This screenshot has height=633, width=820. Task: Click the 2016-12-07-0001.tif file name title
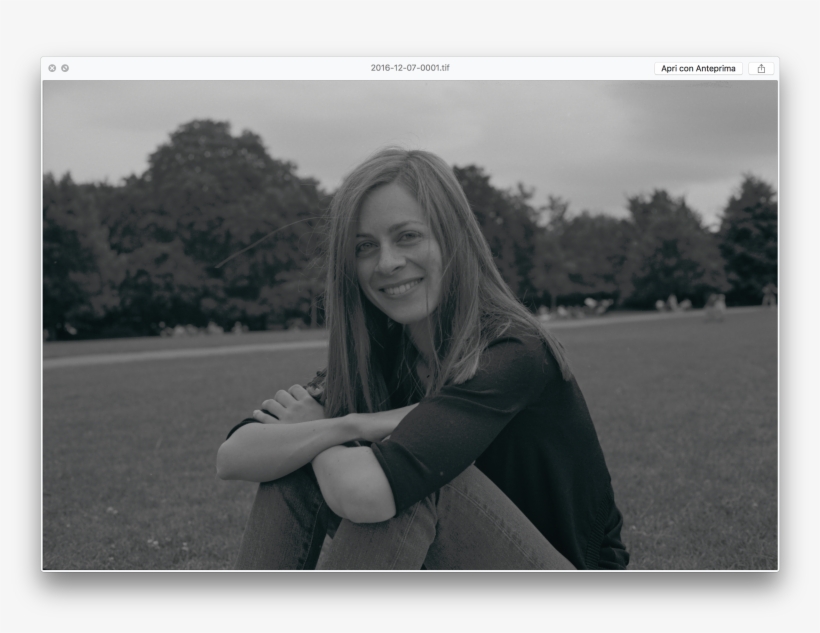coord(410,68)
